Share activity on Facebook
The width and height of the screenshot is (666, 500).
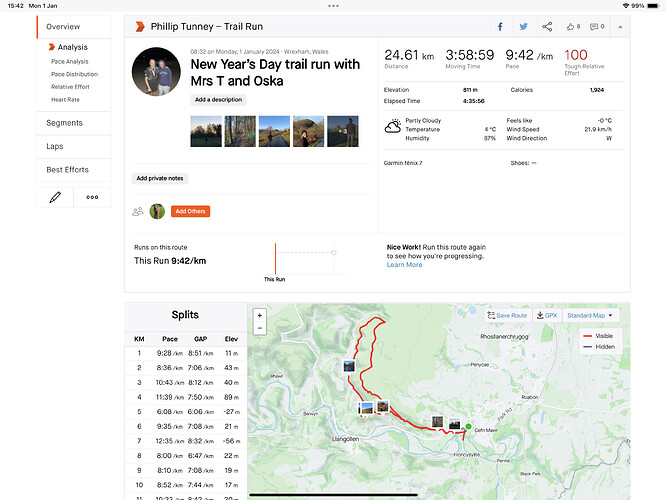point(500,27)
